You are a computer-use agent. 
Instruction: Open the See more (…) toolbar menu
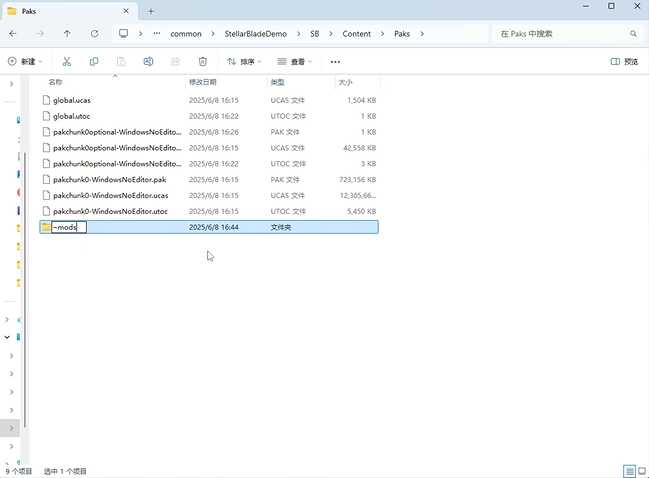click(x=335, y=61)
